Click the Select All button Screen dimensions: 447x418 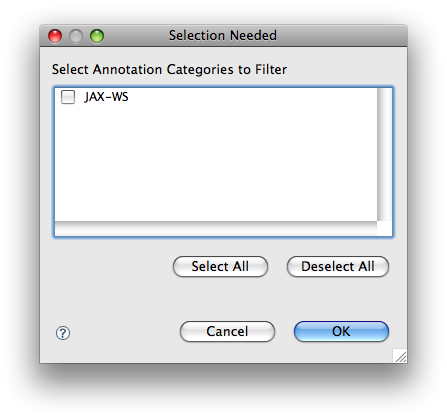pyautogui.click(x=220, y=266)
